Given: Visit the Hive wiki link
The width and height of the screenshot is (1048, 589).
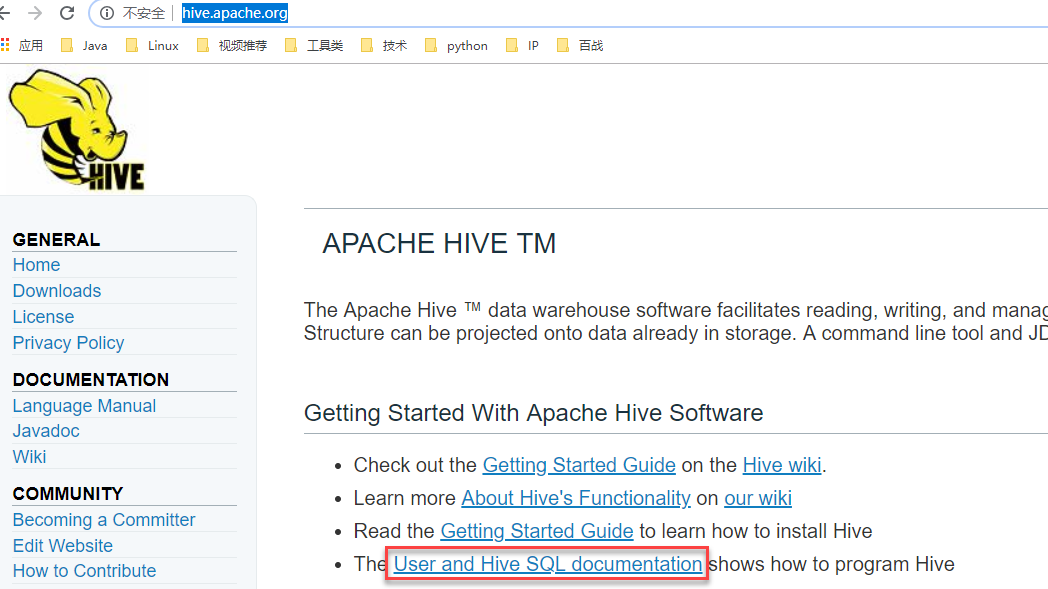Looking at the screenshot, I should [781, 465].
